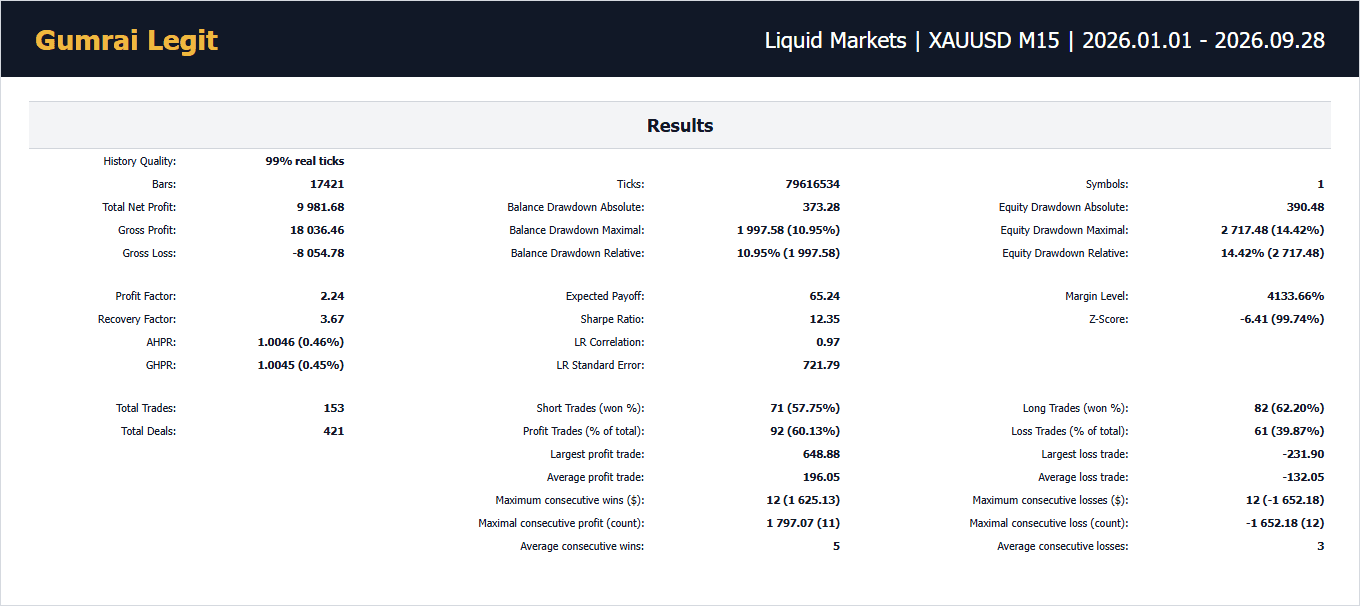Select the GHPR value 1.0045 (0.45%)
The height and width of the screenshot is (606, 1360).
tap(301, 365)
